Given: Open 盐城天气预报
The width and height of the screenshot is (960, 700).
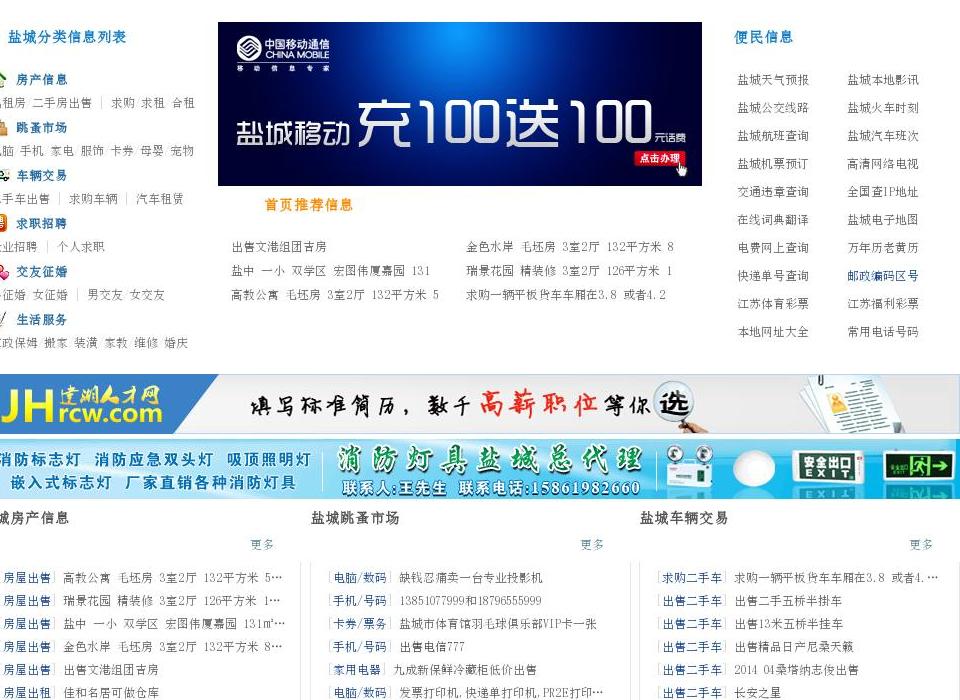Looking at the screenshot, I should pyautogui.click(x=773, y=80).
